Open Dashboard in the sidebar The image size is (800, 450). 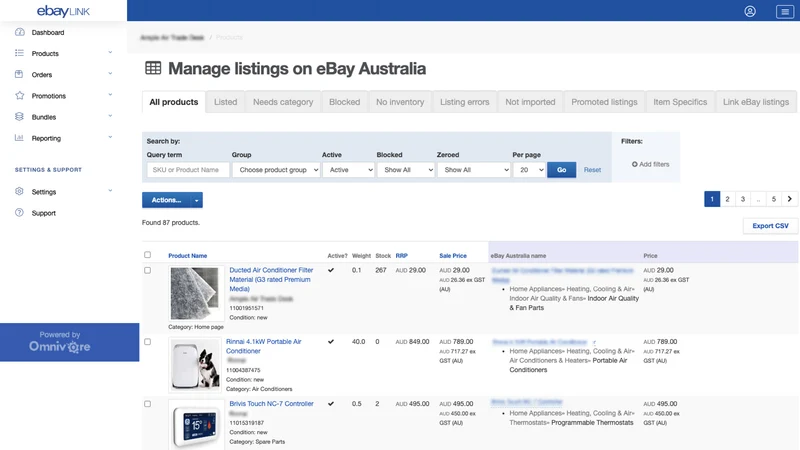point(48,32)
